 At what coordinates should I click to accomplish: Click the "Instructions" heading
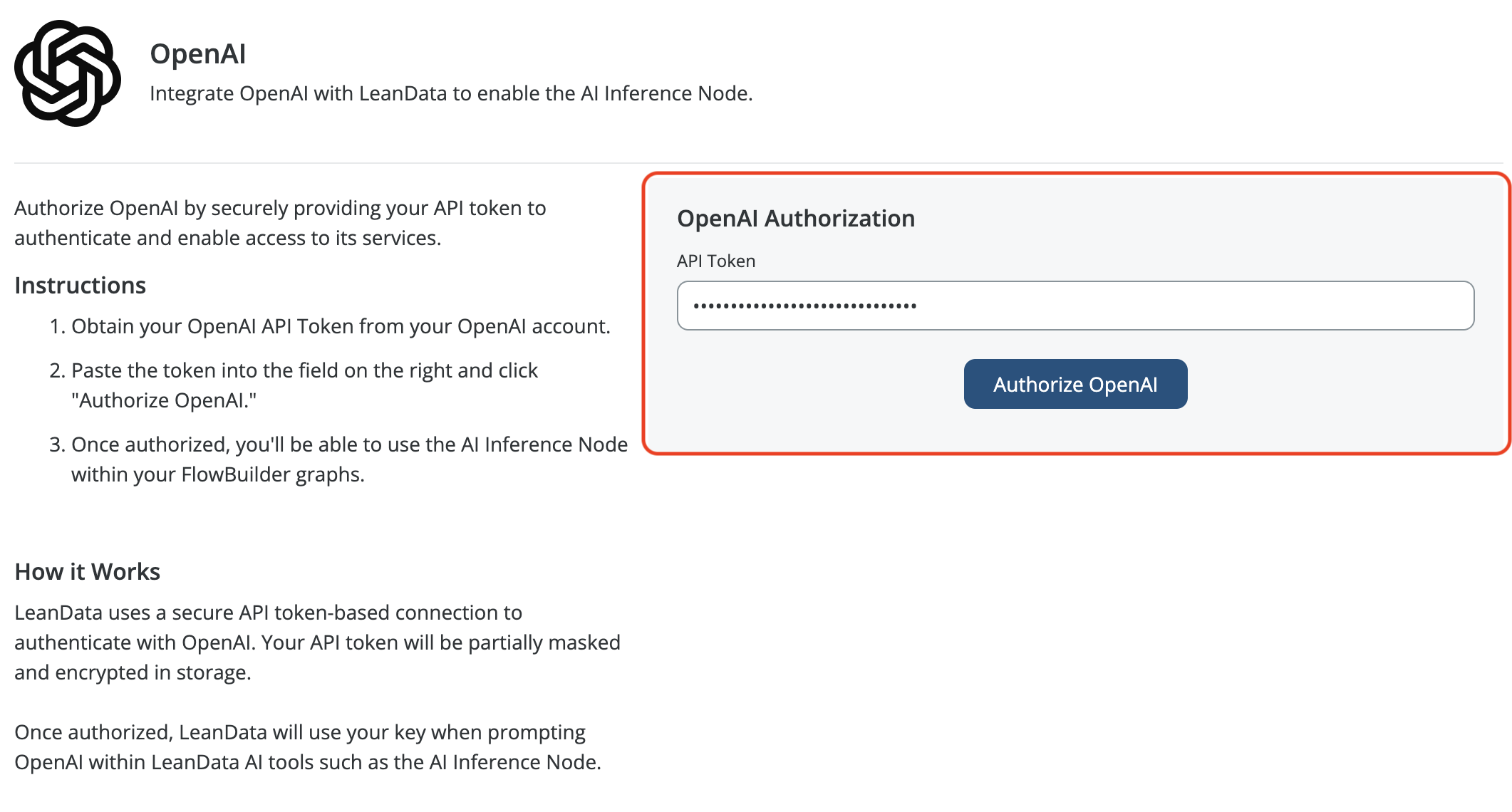pyautogui.click(x=80, y=285)
